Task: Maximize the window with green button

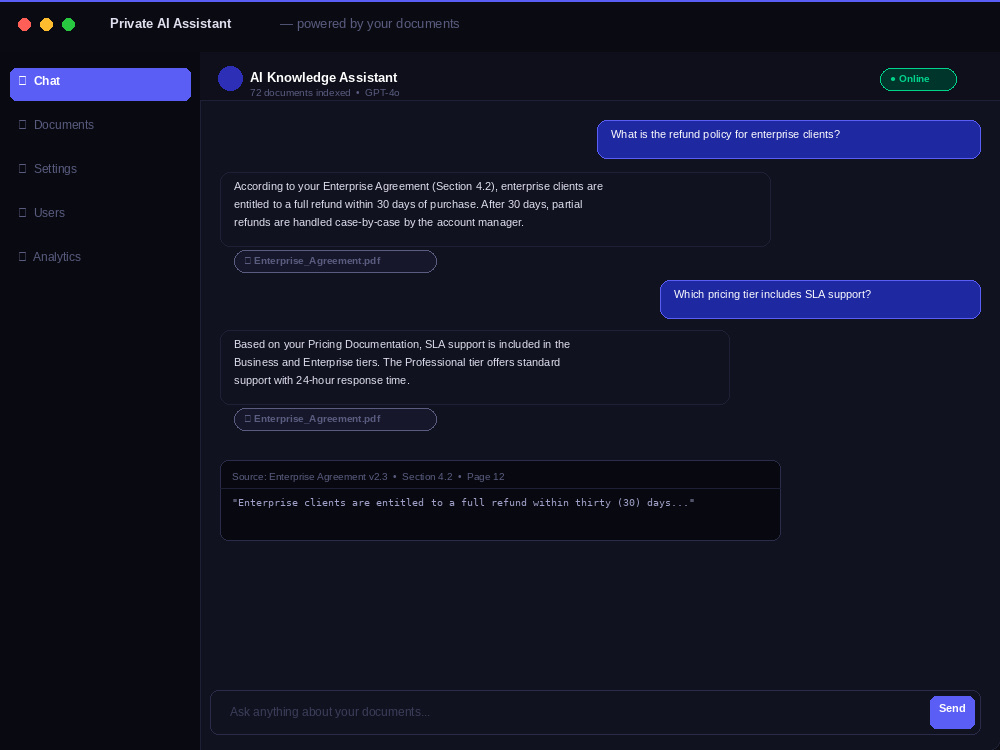Action: [x=68, y=24]
